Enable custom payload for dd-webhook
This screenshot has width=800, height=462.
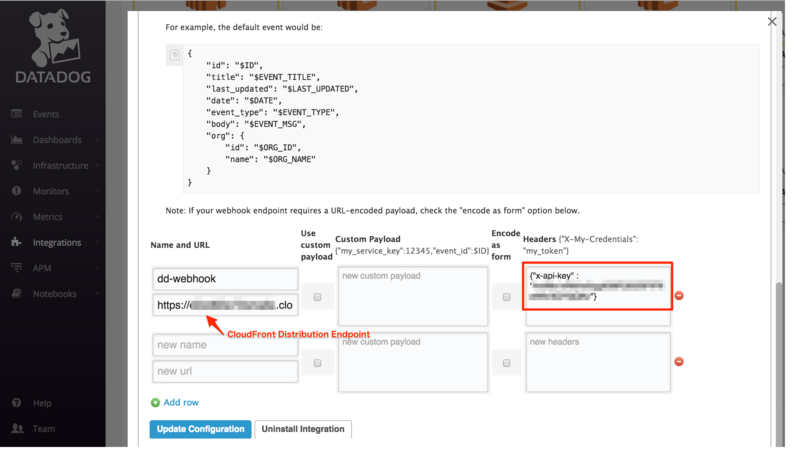[317, 297]
